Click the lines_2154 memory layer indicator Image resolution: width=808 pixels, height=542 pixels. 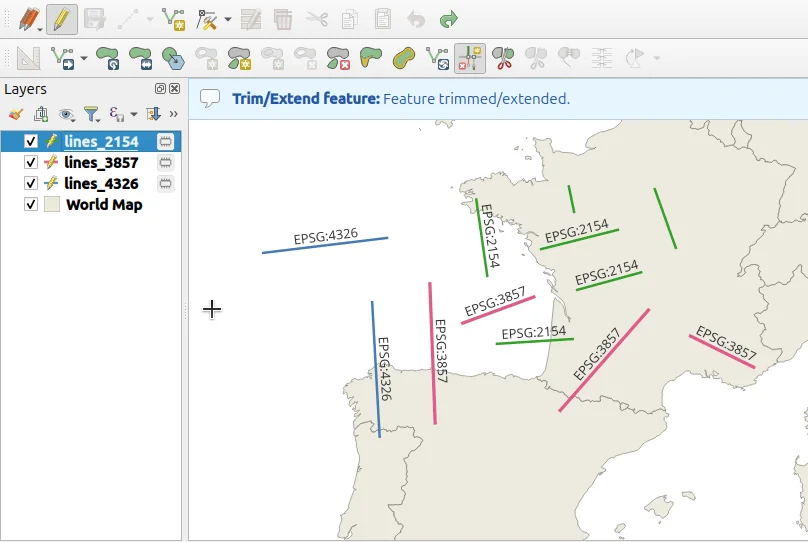[166, 142]
